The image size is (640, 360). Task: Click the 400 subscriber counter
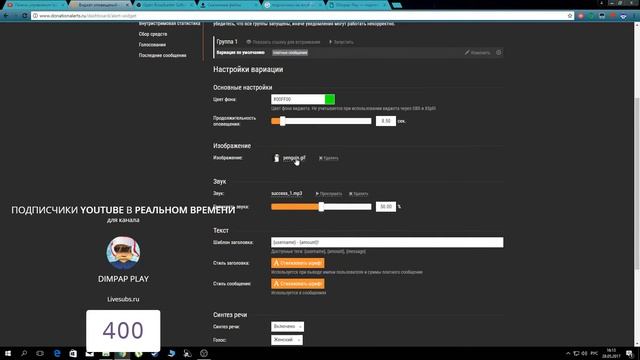[x=123, y=330]
